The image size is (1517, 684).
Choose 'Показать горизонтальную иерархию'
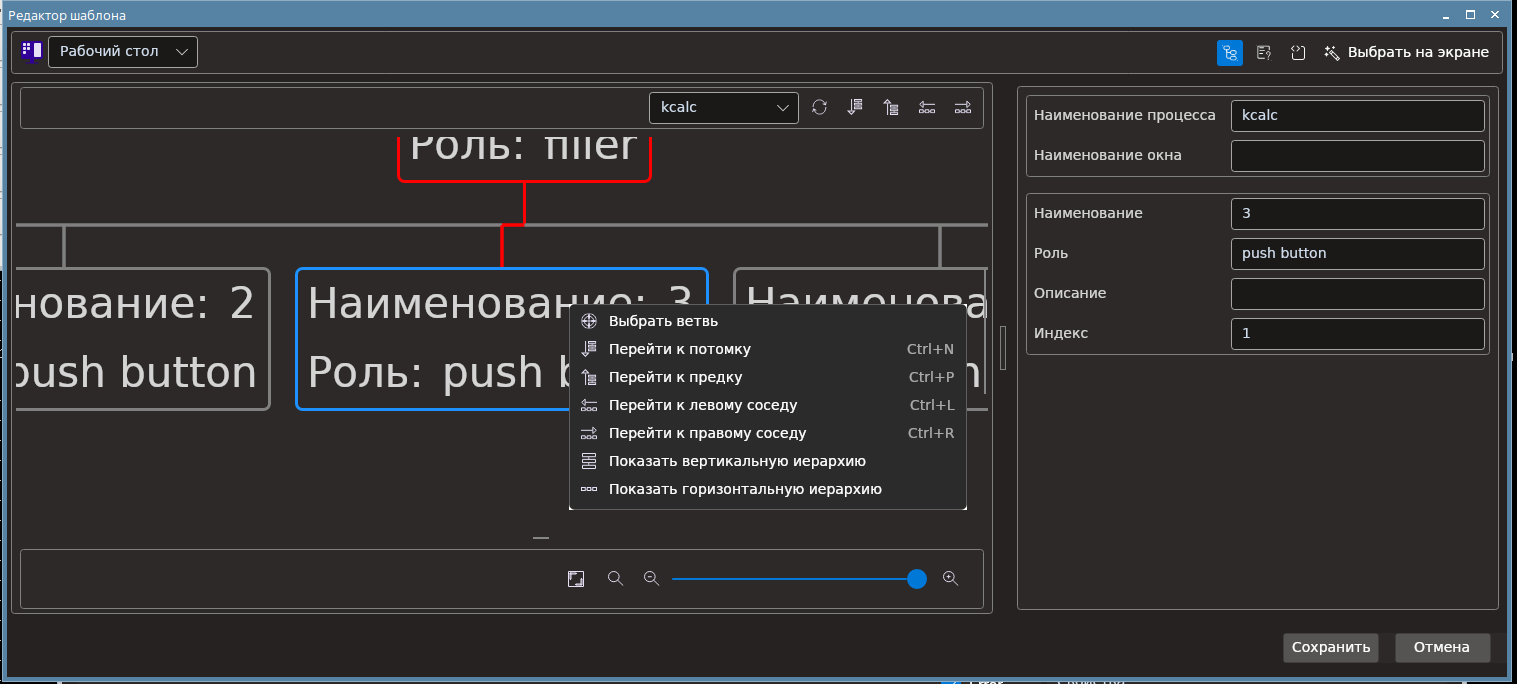pyautogui.click(x=768, y=489)
